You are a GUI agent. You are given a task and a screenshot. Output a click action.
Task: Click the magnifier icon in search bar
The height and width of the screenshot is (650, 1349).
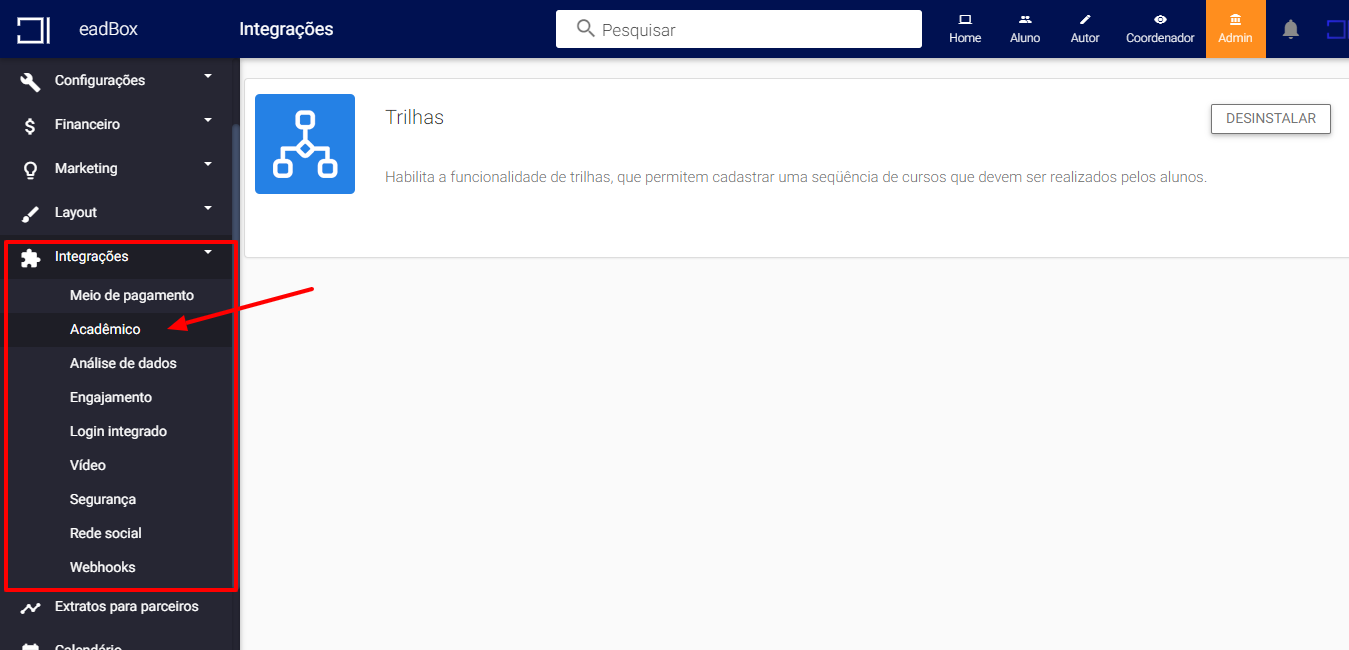click(586, 29)
